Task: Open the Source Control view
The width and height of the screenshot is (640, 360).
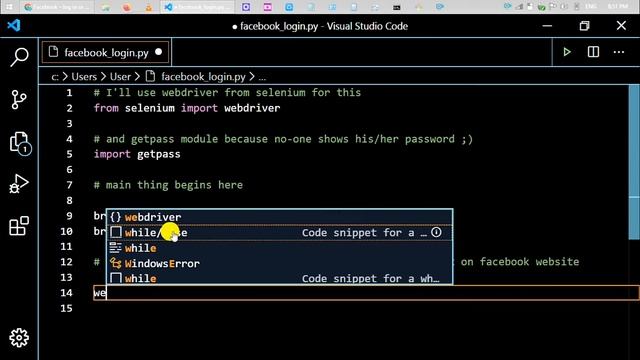Action: (19, 99)
